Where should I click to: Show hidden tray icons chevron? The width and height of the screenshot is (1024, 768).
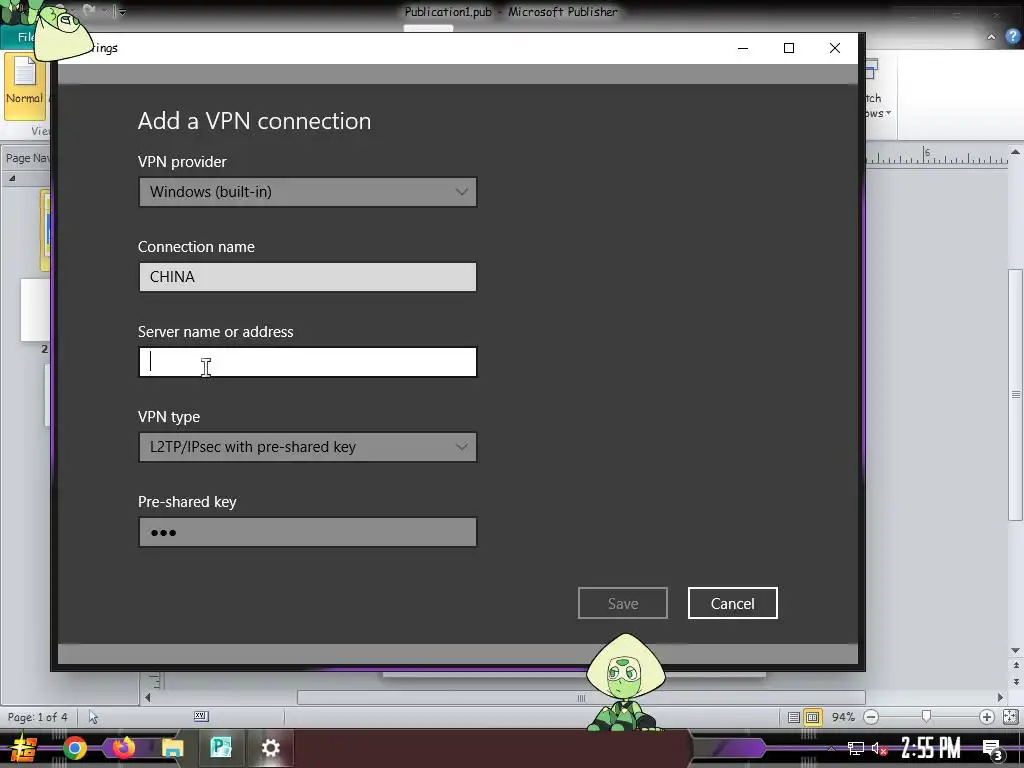[x=831, y=749]
